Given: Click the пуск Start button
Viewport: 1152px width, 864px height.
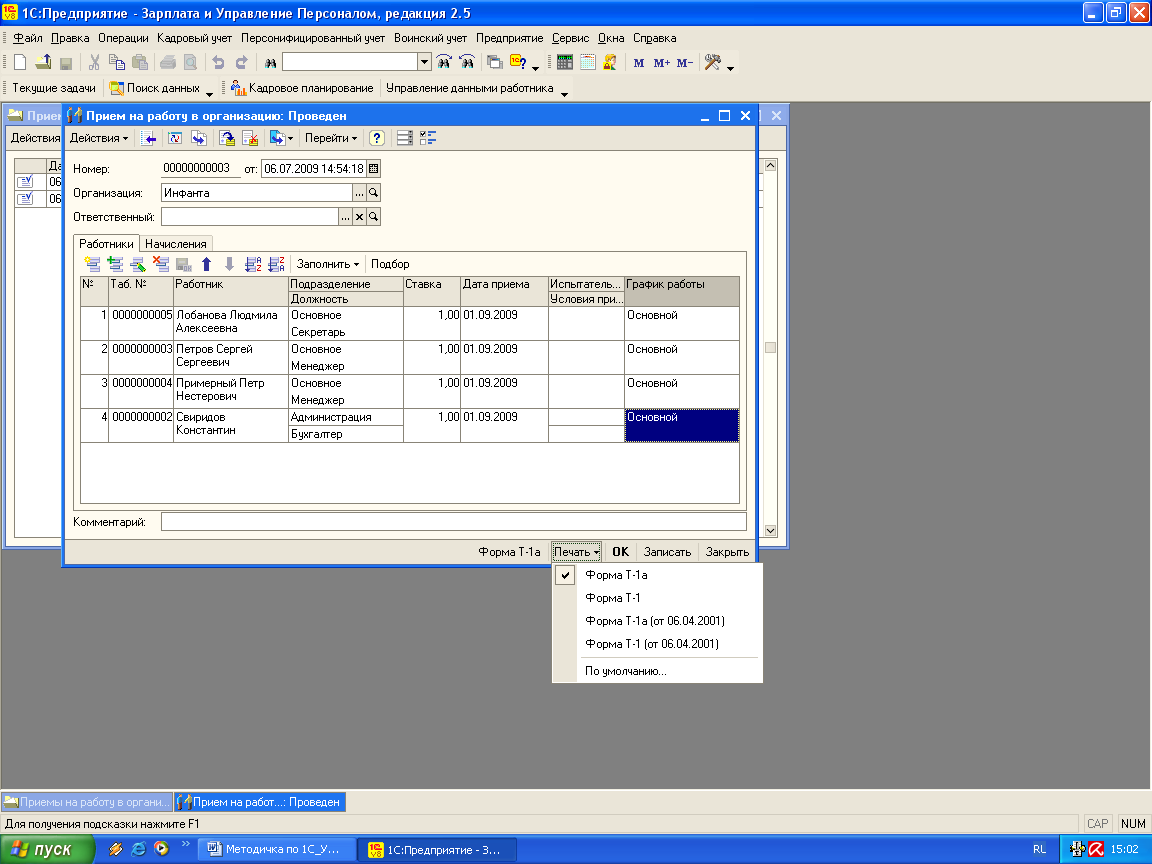Looking at the screenshot, I should point(48,849).
